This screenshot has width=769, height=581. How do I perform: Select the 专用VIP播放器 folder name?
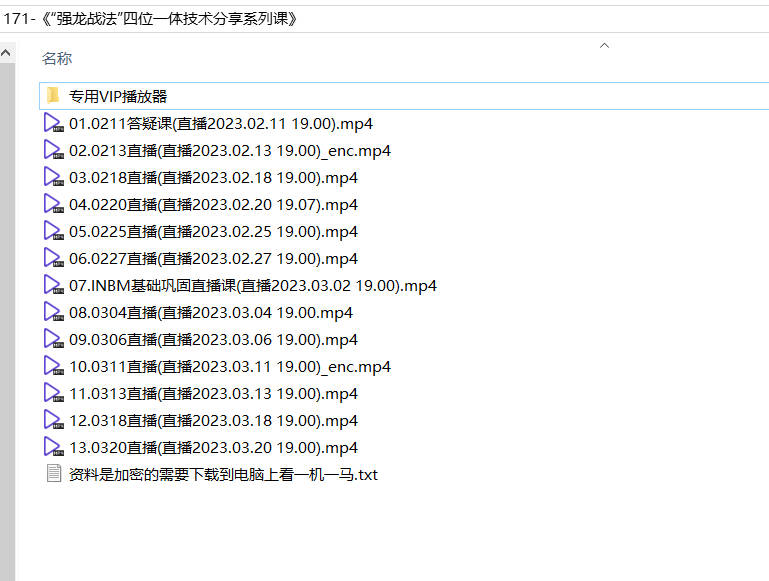point(118,96)
